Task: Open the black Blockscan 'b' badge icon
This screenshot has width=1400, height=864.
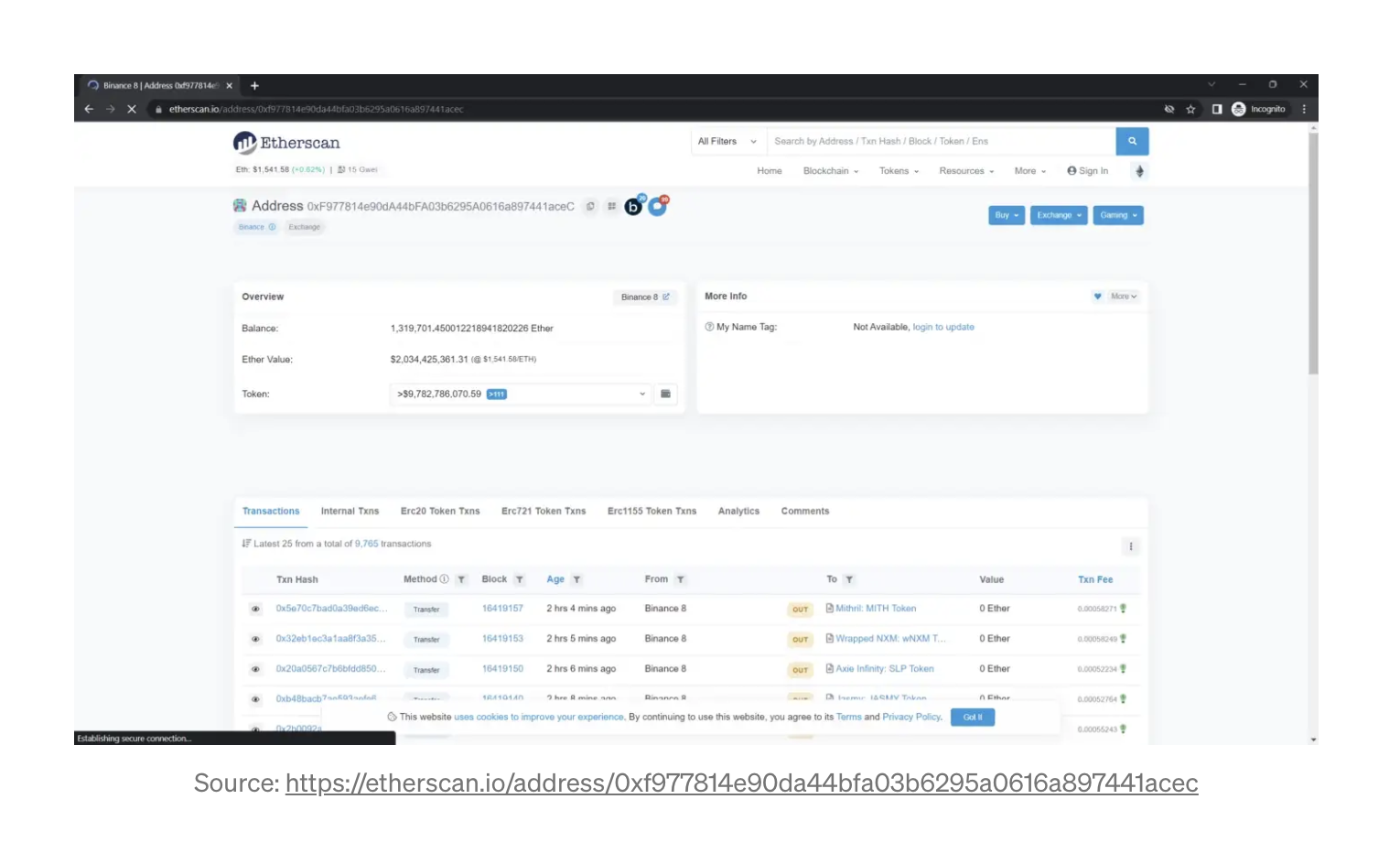Action: [633, 206]
